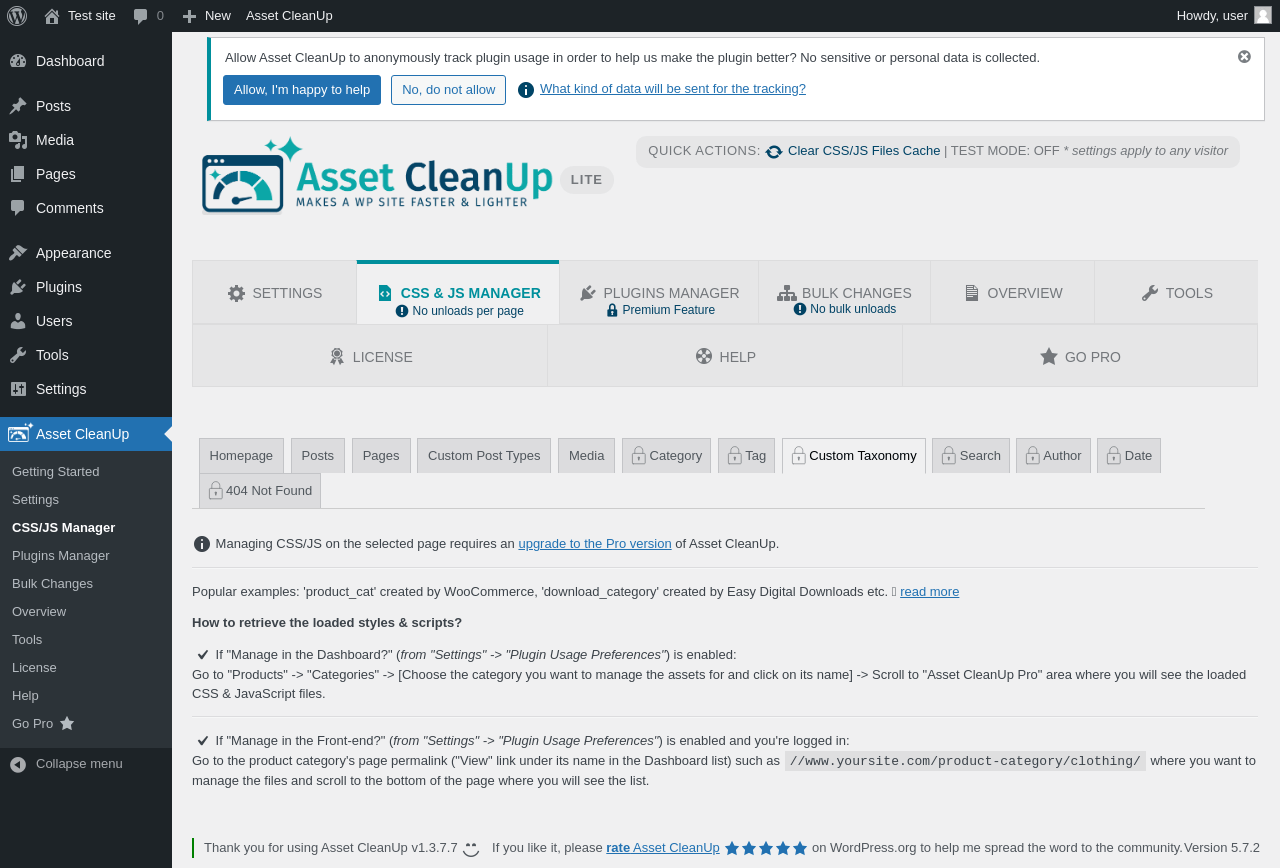
Task: Switch to the SETTINGS tab
Action: click(275, 293)
